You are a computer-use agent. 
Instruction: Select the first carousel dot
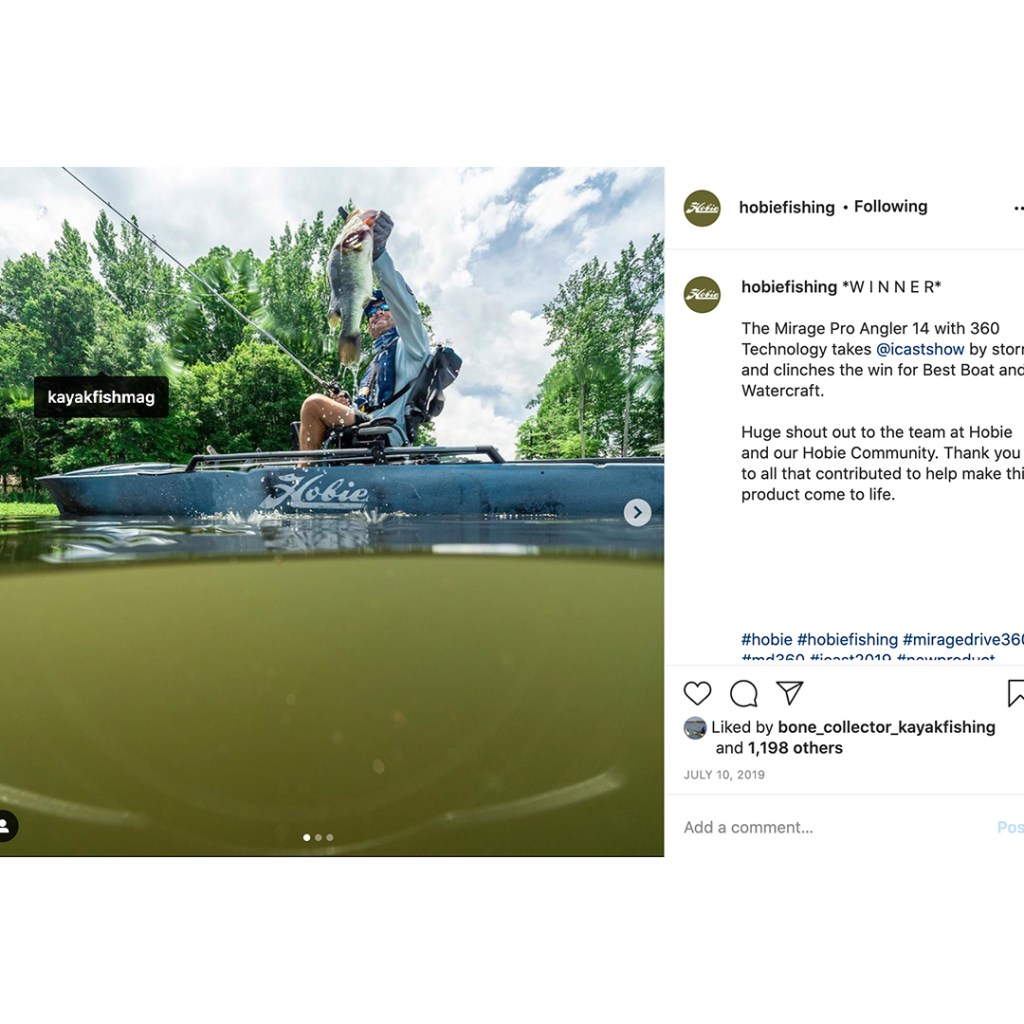(x=307, y=837)
